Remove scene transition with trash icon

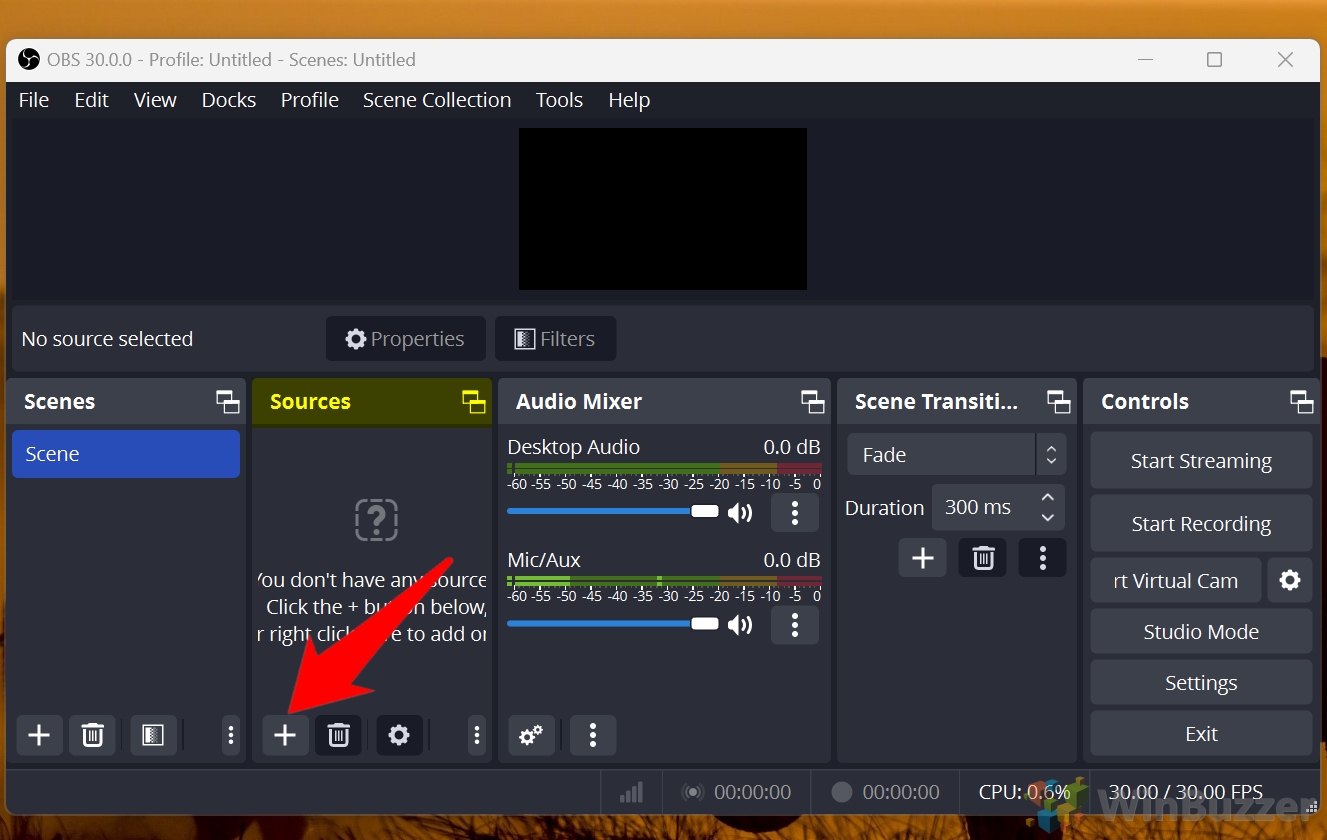point(983,558)
